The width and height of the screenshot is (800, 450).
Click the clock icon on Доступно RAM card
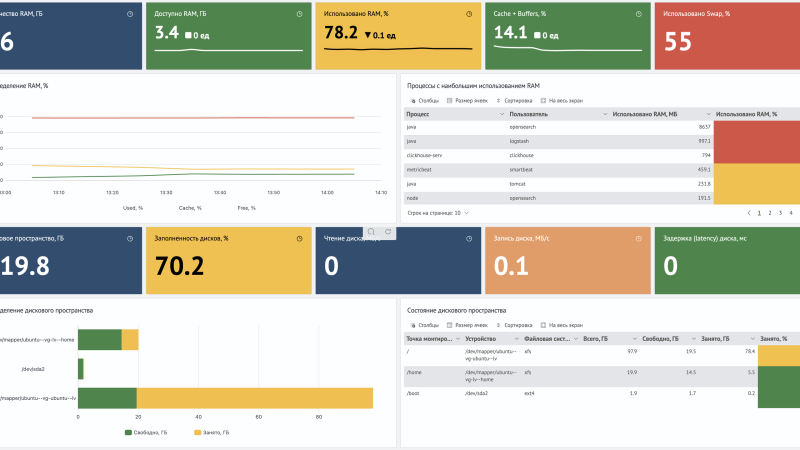click(299, 14)
